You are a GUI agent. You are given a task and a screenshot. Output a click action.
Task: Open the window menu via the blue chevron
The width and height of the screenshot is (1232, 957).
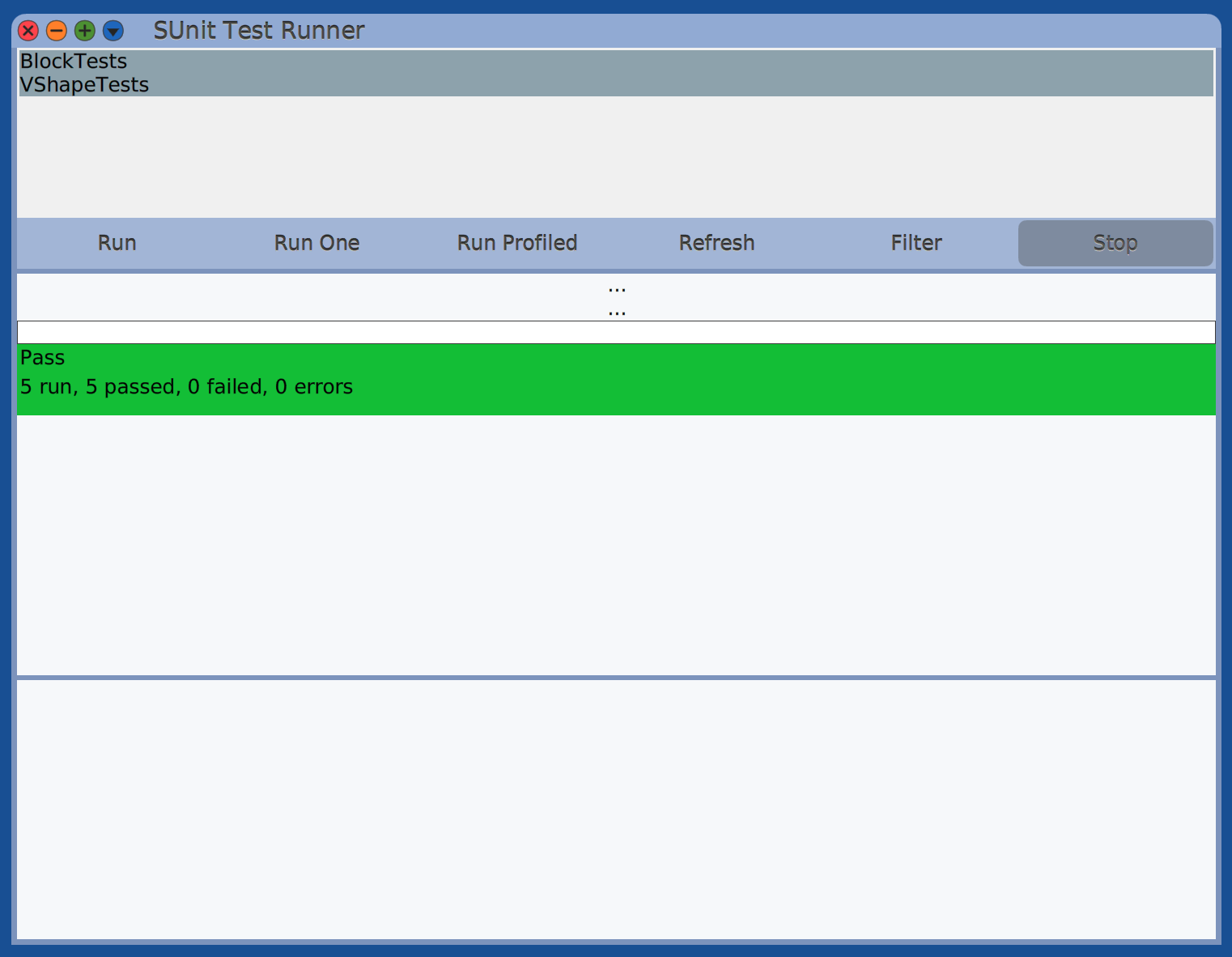[111, 30]
